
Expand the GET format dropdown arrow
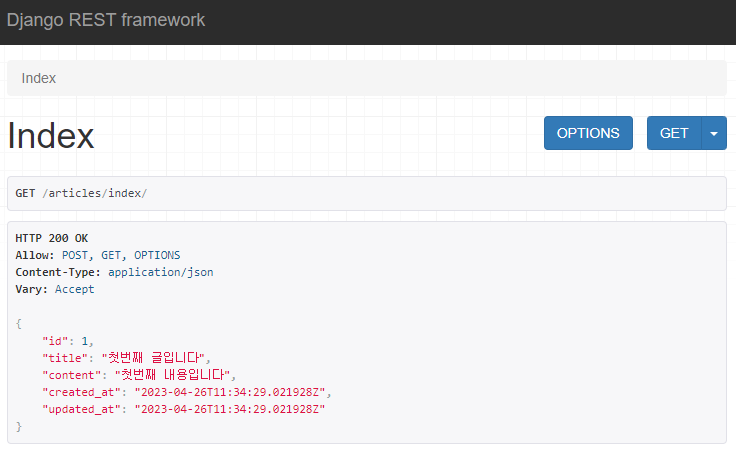(714, 133)
